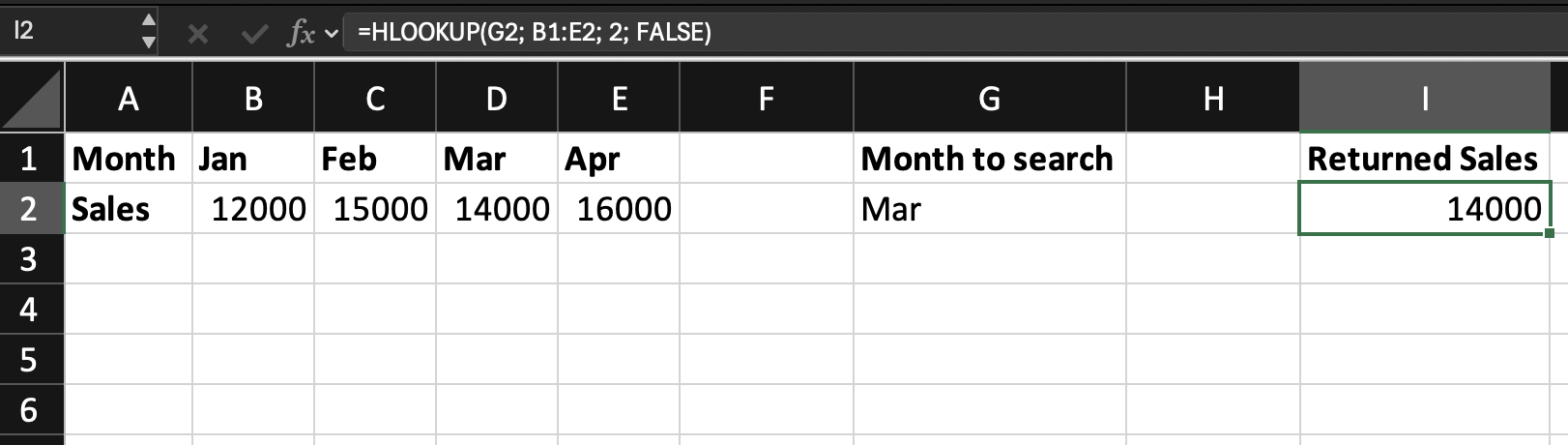Select column F header
1568x445 pixels.
click(766, 98)
